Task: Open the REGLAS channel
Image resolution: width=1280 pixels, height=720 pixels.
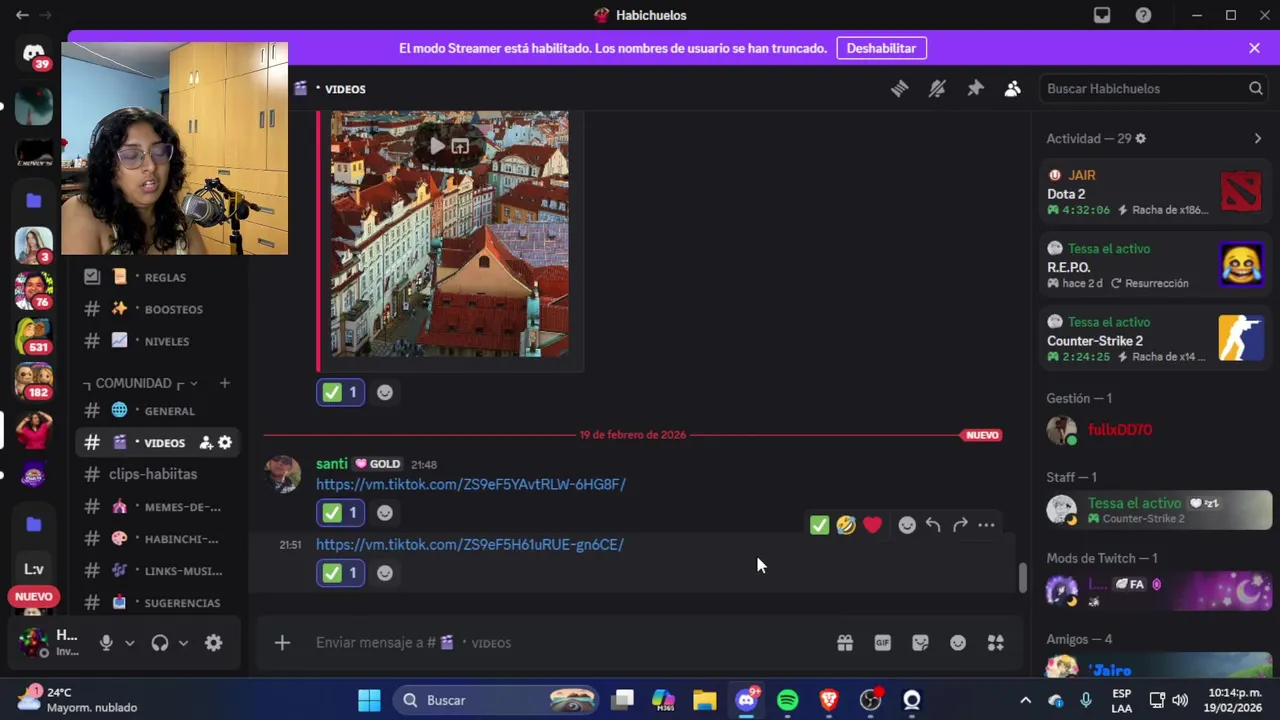Action: click(x=160, y=277)
